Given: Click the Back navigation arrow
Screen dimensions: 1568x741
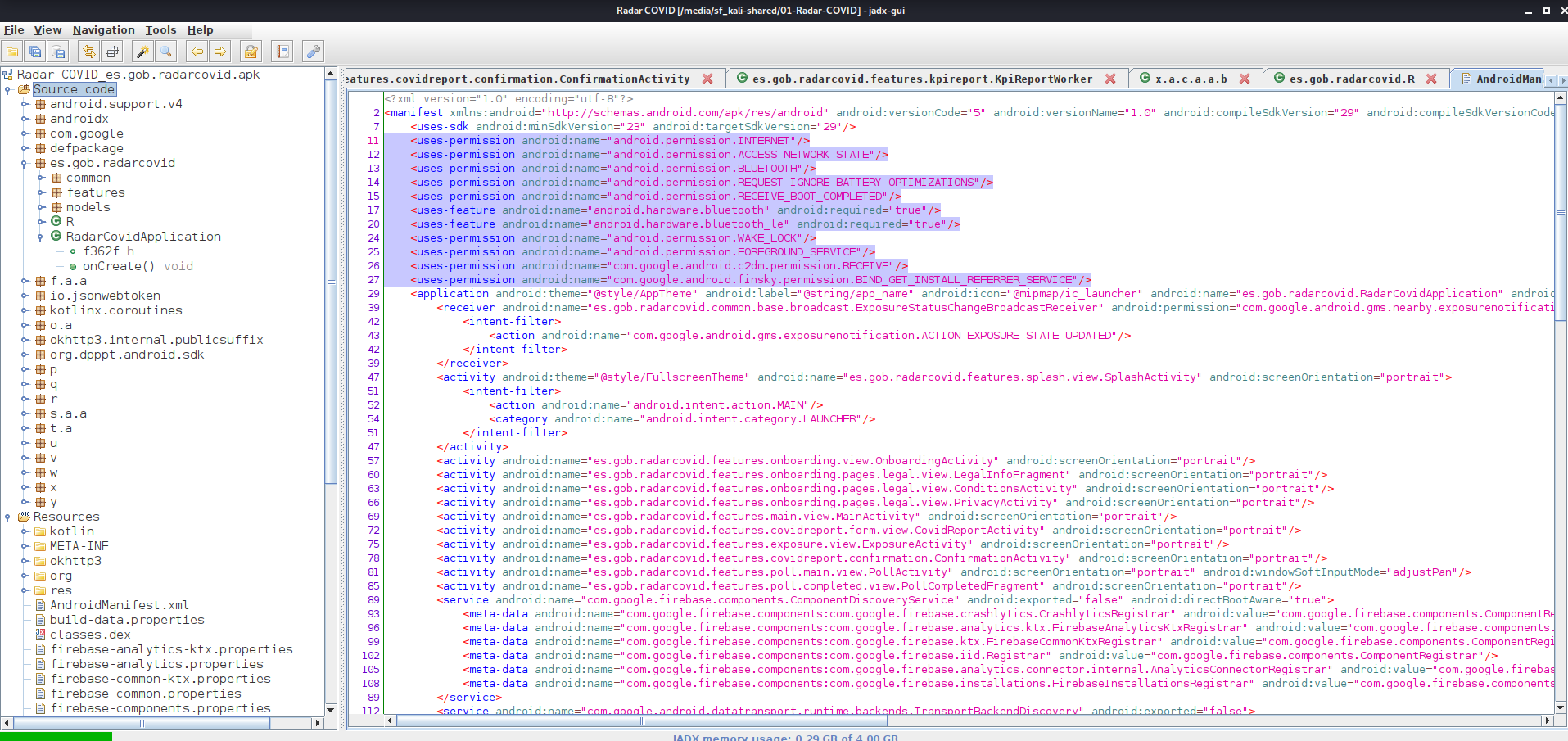Looking at the screenshot, I should click(197, 52).
